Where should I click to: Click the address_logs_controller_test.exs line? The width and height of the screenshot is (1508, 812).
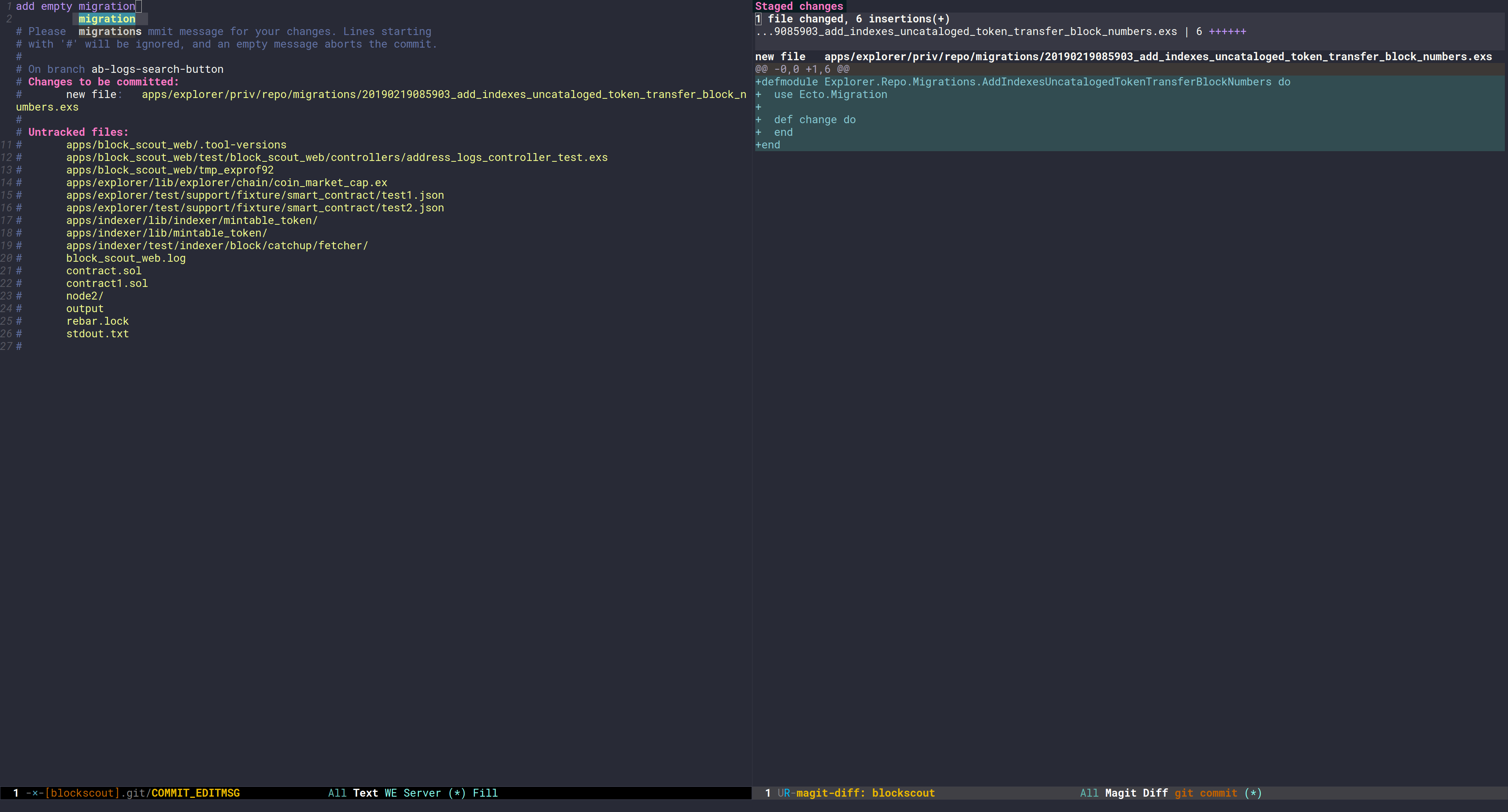tap(337, 157)
